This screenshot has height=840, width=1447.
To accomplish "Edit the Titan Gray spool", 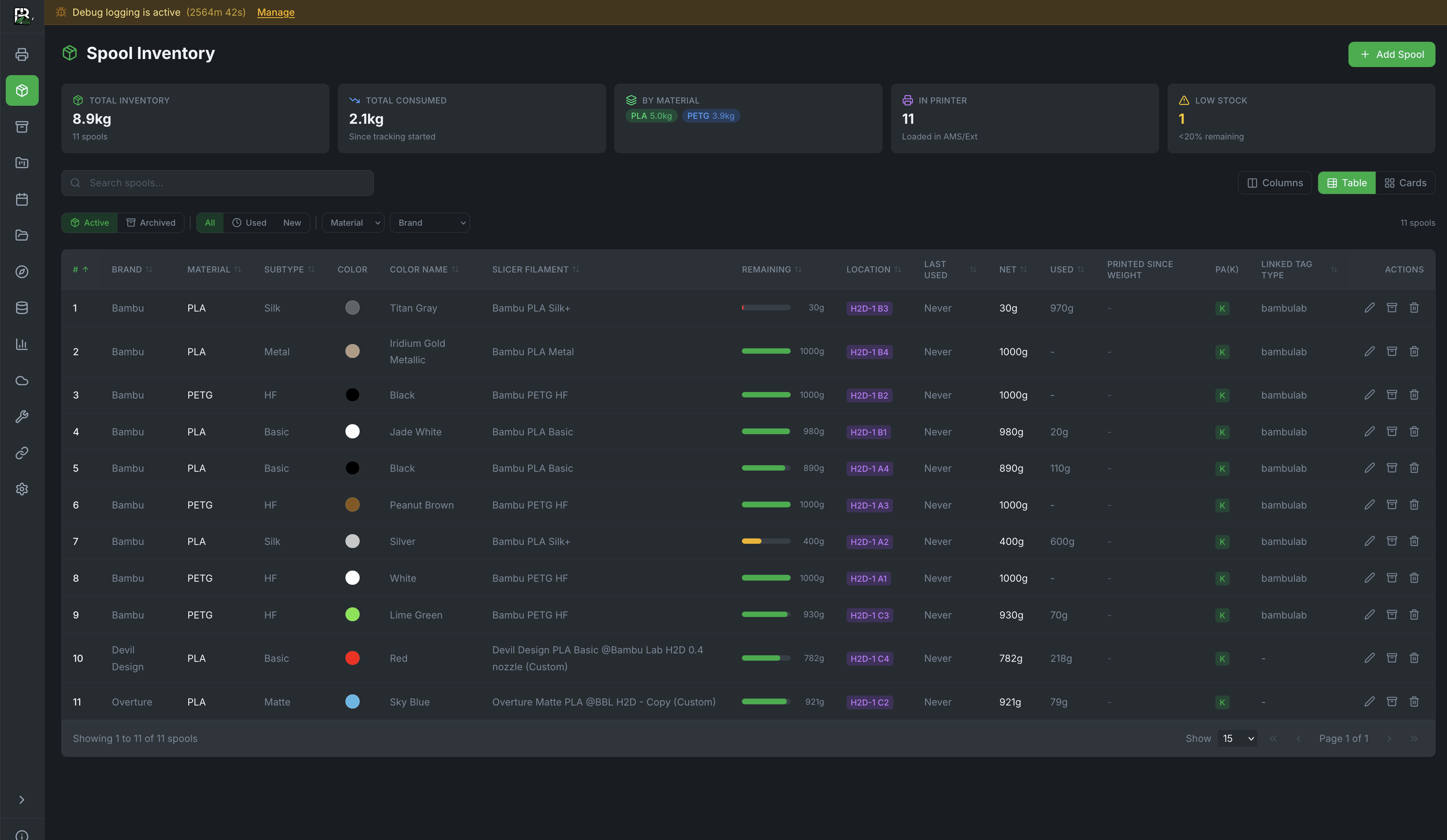I will pyautogui.click(x=1370, y=308).
